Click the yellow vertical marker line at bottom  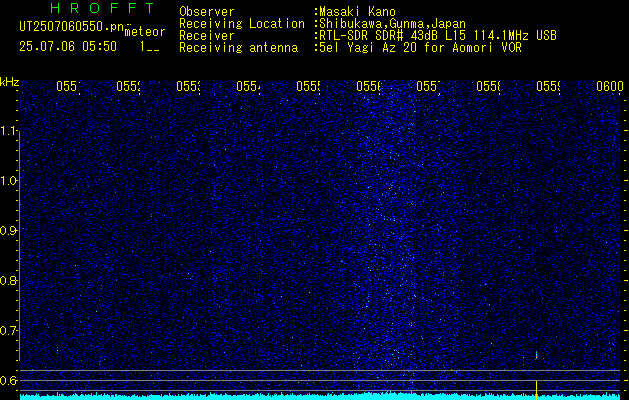[536, 390]
